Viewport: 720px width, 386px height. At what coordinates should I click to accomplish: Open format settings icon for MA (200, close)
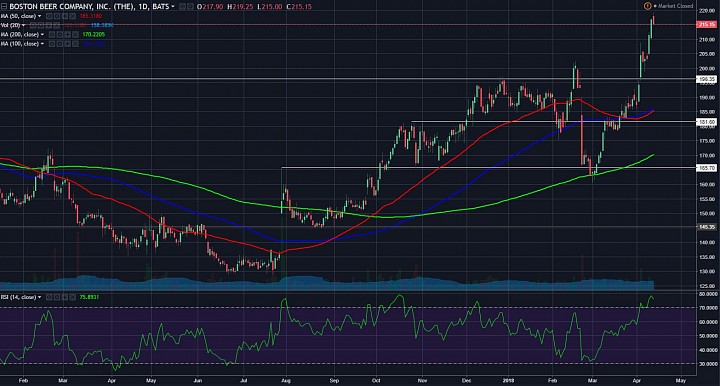pos(60,34)
